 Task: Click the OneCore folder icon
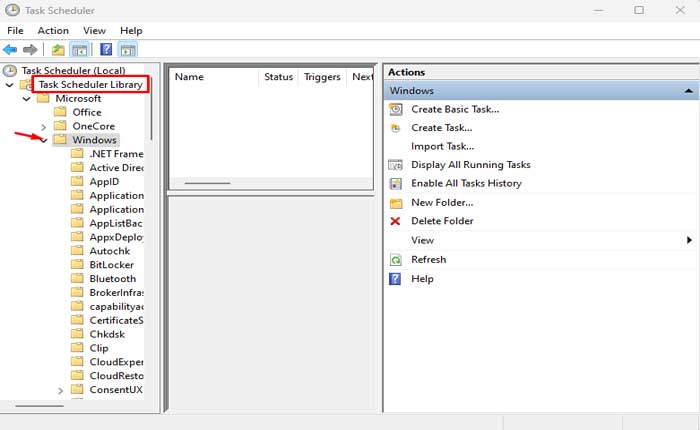(60, 125)
